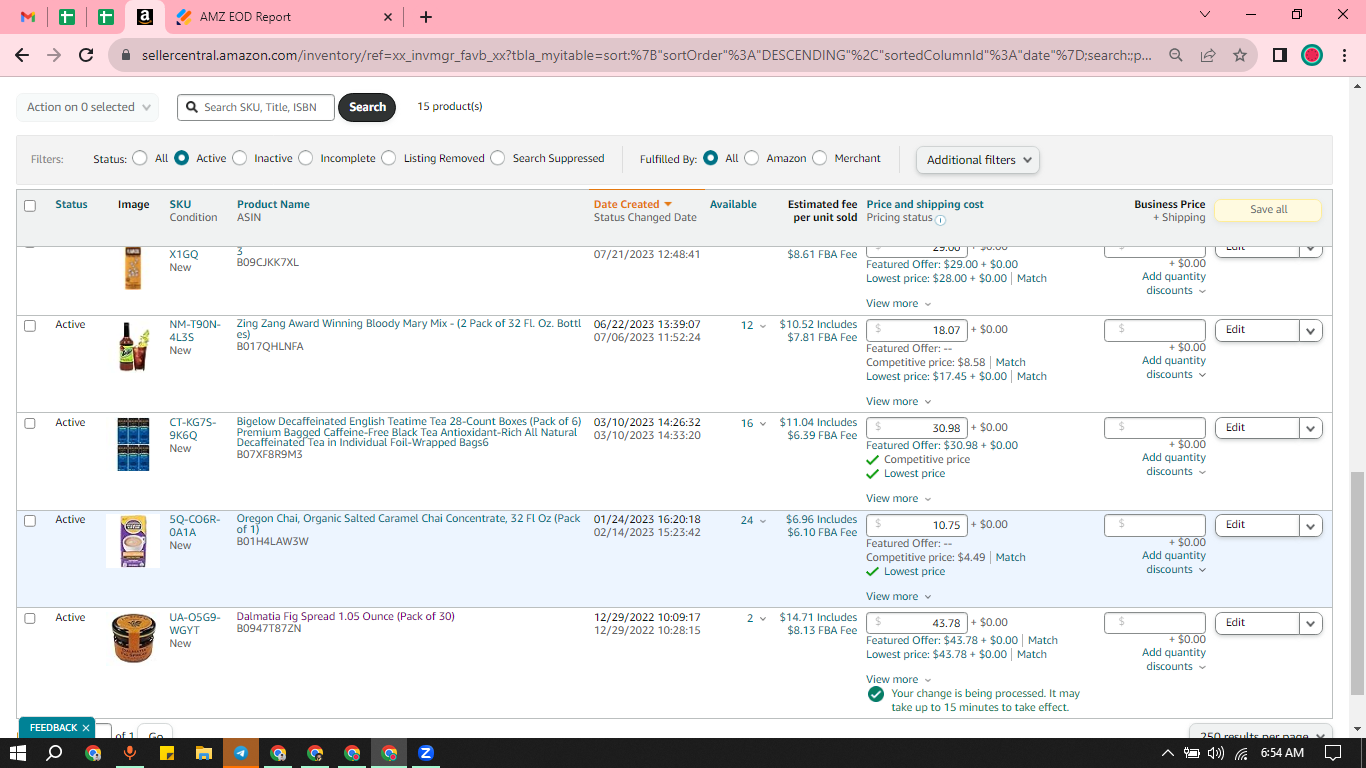Open the Chrome tab search chevron
Viewport: 1366px width, 768px height.
click(x=1204, y=15)
